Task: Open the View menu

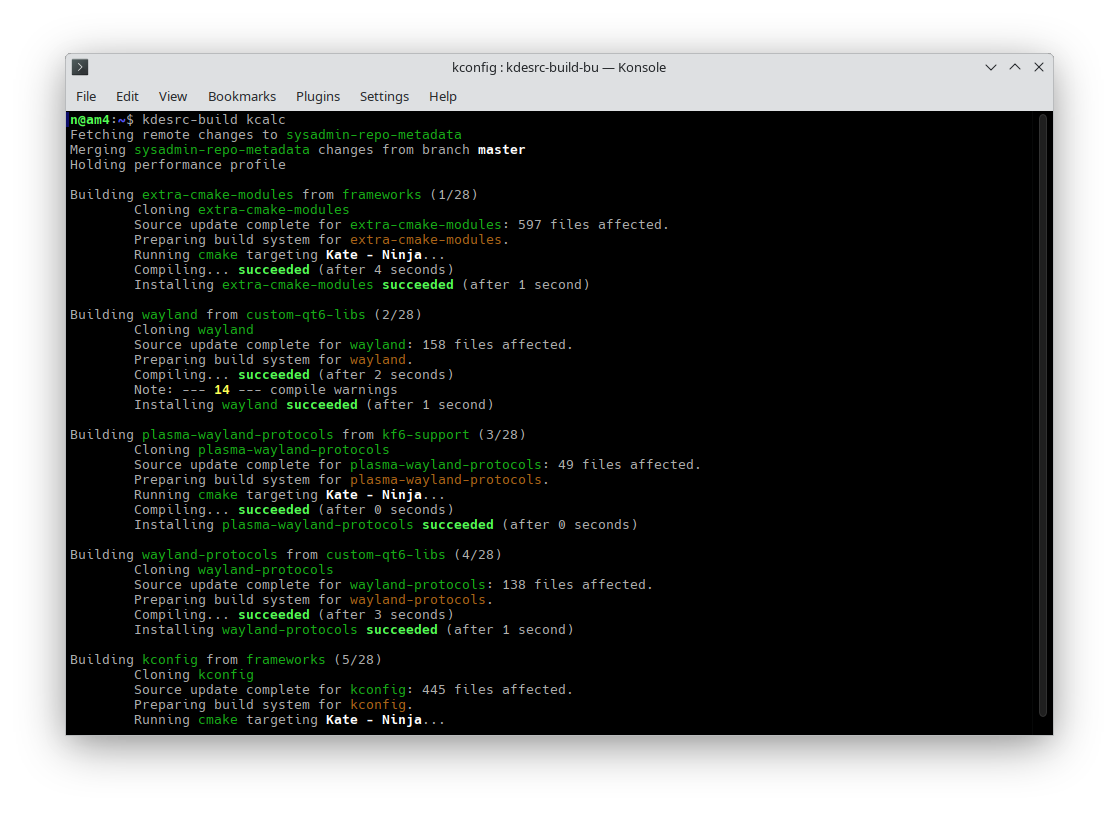Action: (173, 96)
